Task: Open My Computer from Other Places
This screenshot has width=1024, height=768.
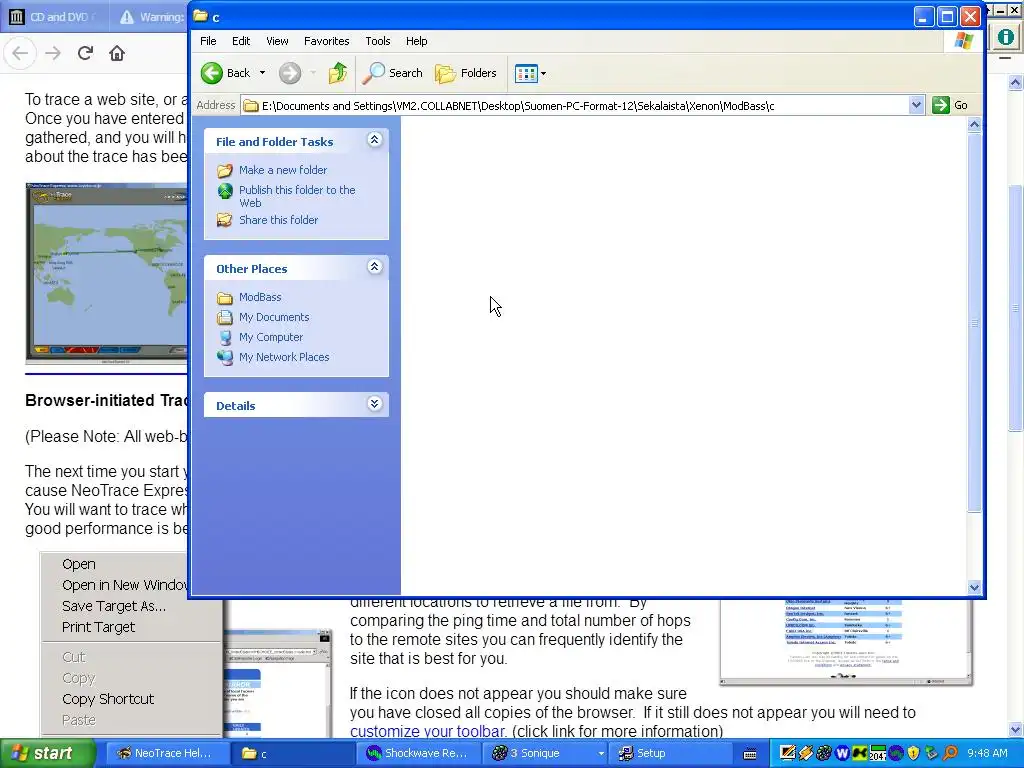Action: pyautogui.click(x=271, y=338)
